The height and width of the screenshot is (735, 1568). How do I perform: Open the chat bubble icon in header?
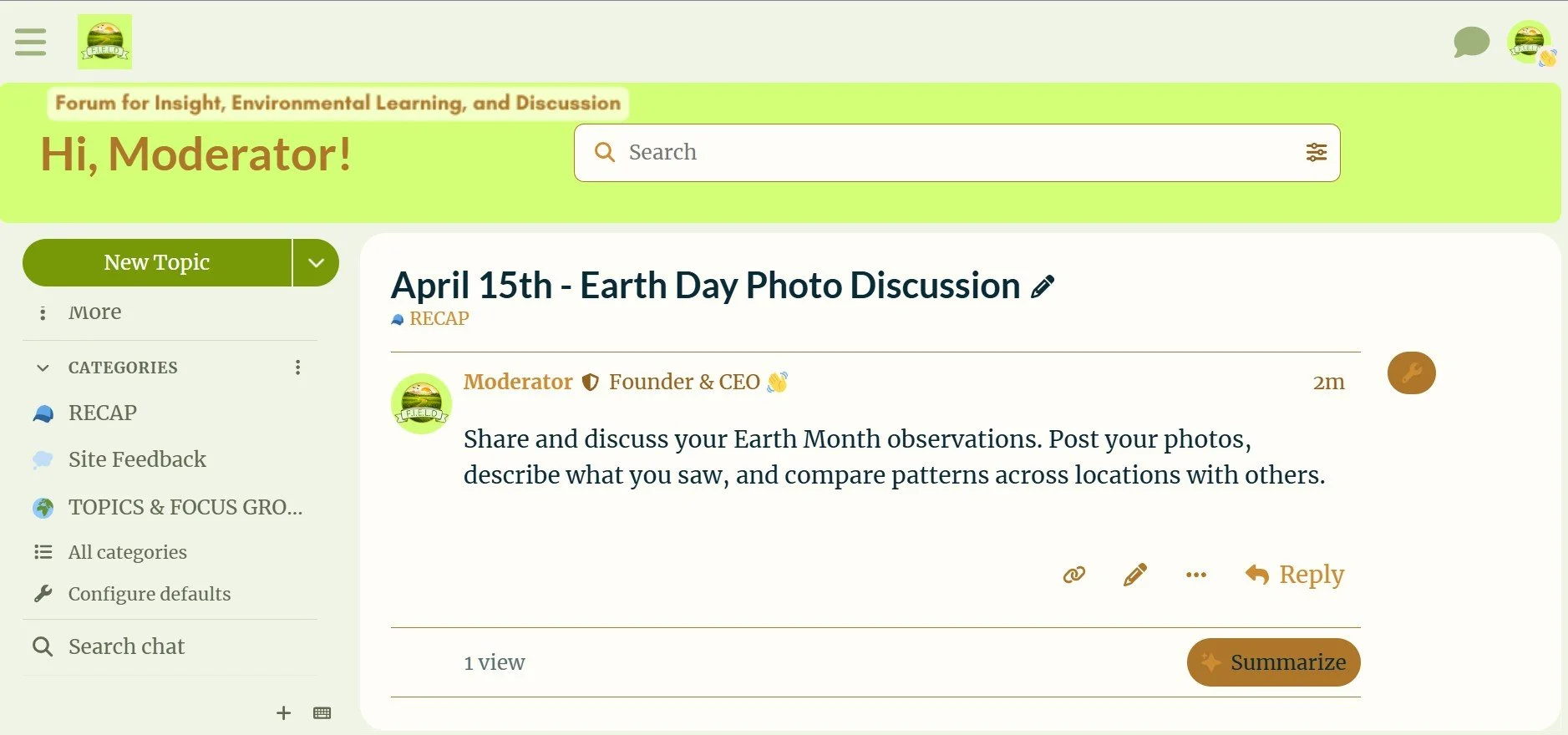click(x=1471, y=42)
